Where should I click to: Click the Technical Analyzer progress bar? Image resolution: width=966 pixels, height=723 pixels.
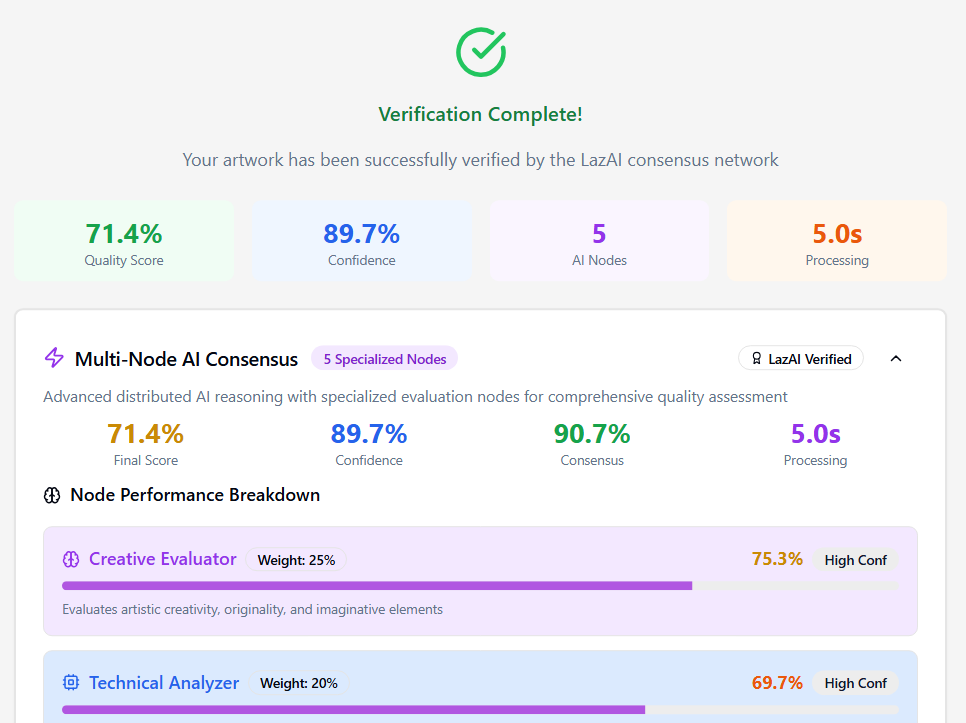pyautogui.click(x=481, y=709)
